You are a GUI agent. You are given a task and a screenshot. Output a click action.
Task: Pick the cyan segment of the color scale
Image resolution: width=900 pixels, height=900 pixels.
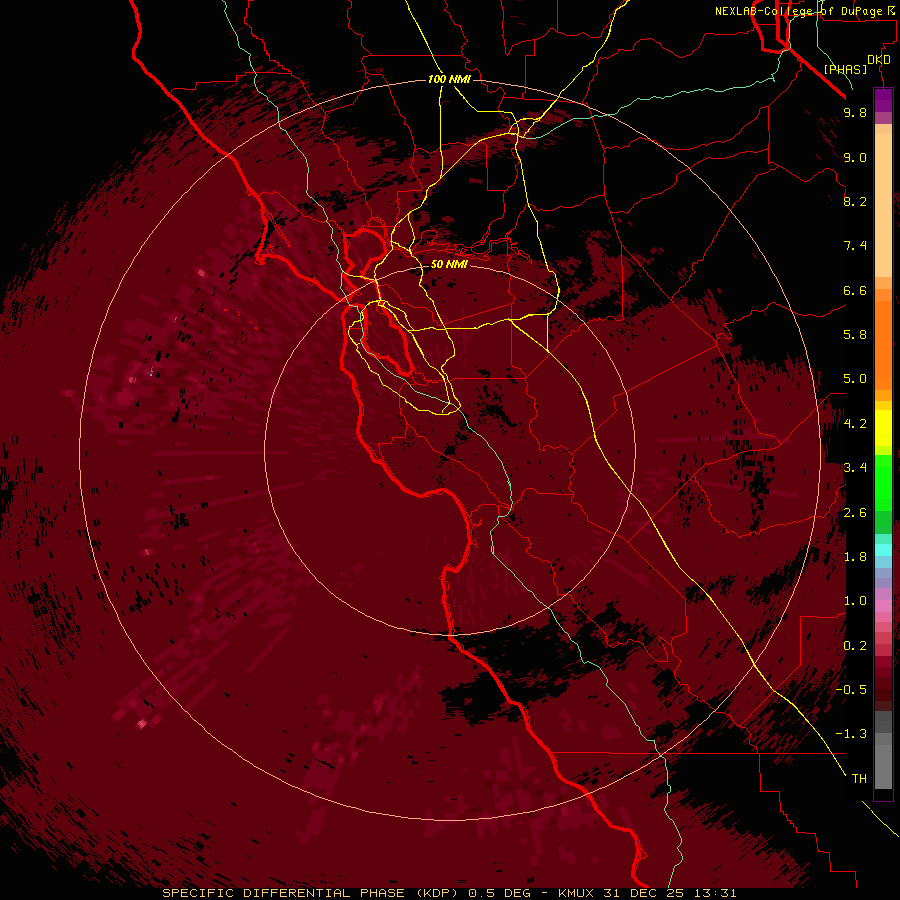pyautogui.click(x=883, y=550)
